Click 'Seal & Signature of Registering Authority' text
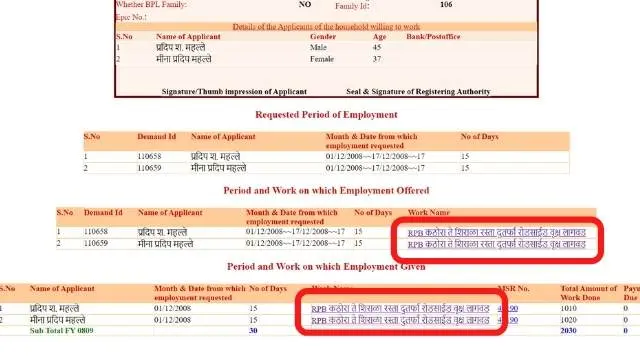The image size is (640, 360). pyautogui.click(x=418, y=92)
